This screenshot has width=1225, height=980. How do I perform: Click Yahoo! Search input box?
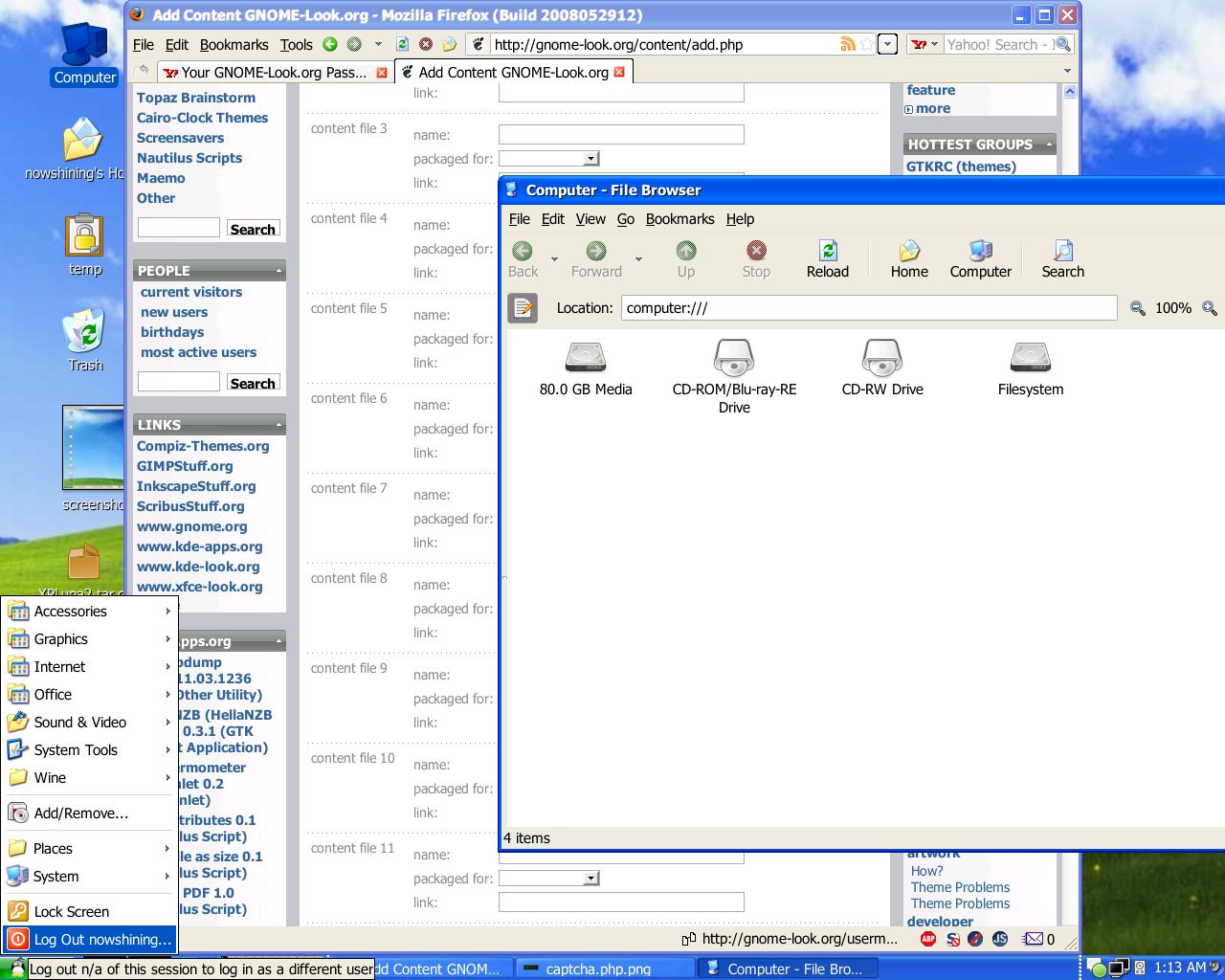pyautogui.click(x=998, y=44)
